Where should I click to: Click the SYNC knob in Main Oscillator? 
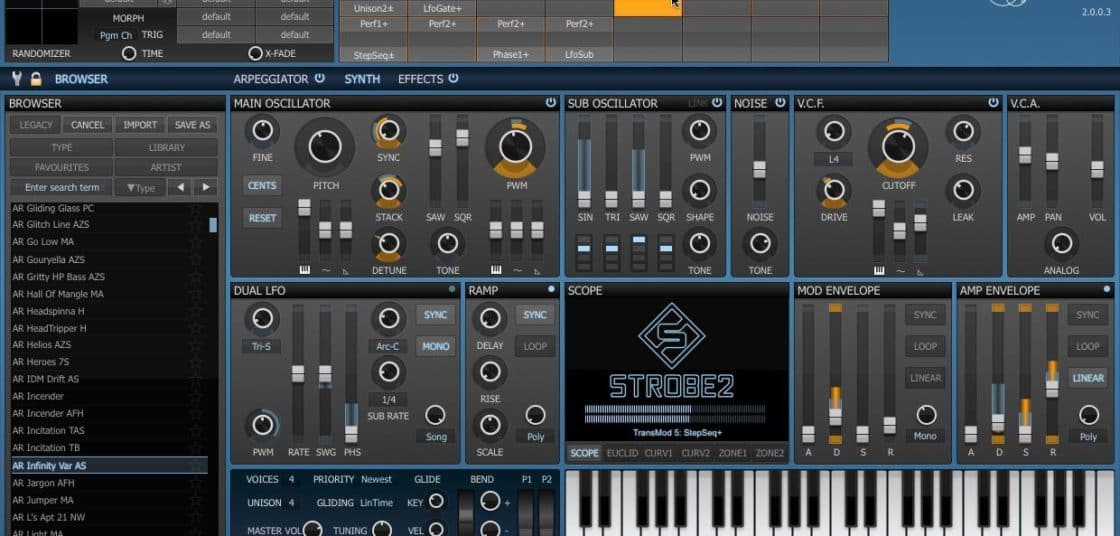pyautogui.click(x=388, y=131)
